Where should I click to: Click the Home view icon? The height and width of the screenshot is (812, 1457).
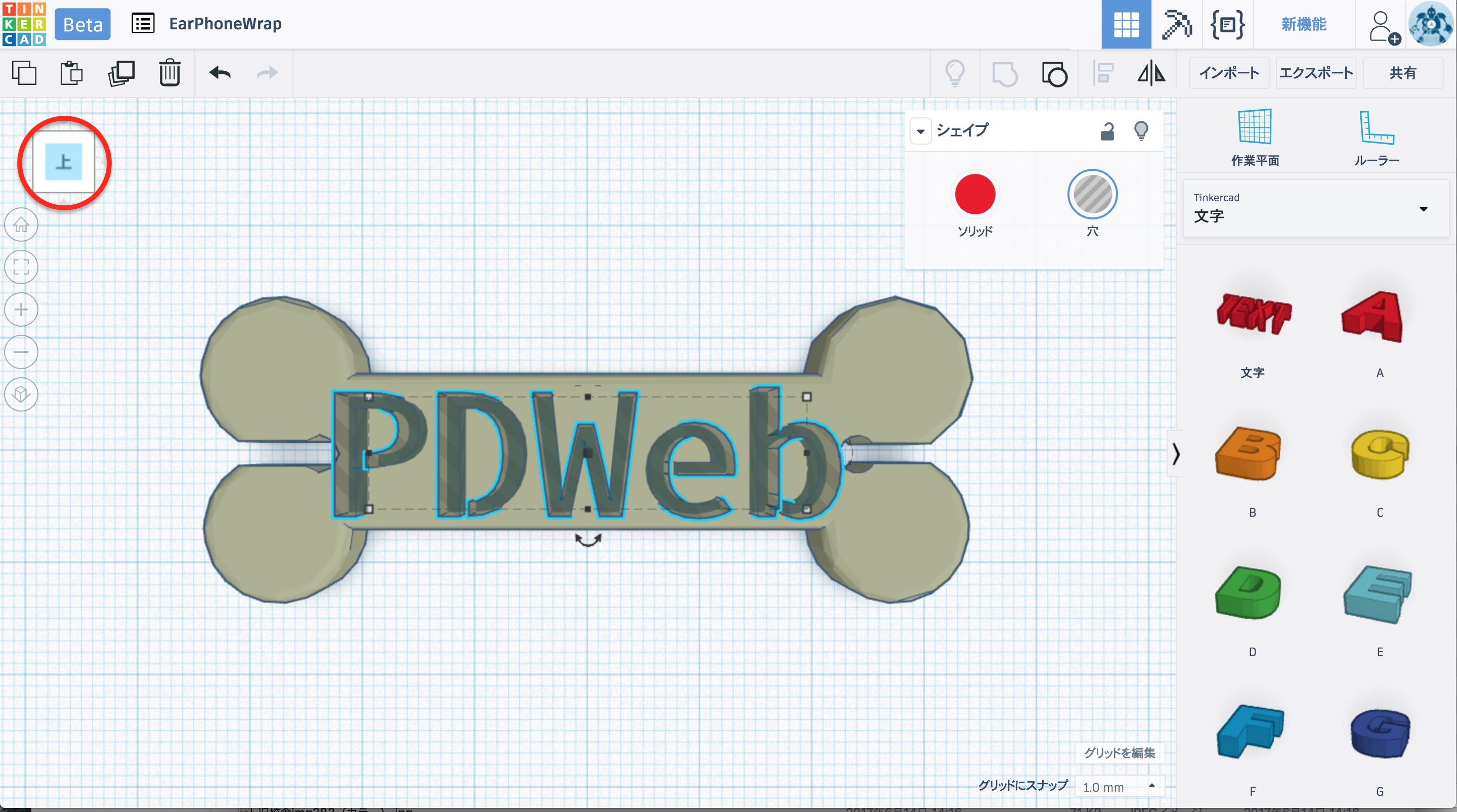pos(21,224)
